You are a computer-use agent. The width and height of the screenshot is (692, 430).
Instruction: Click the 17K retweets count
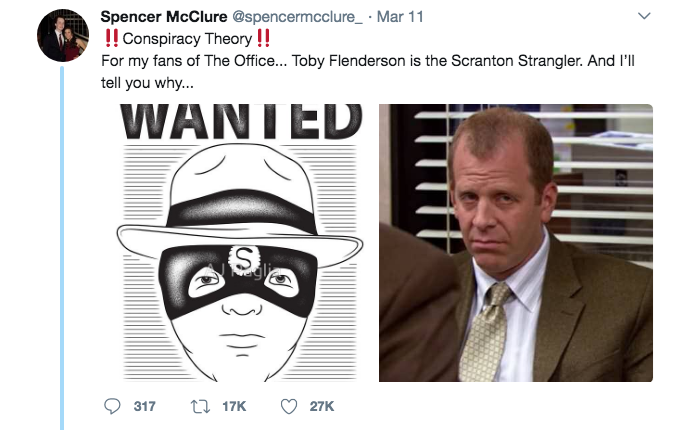pos(233,405)
